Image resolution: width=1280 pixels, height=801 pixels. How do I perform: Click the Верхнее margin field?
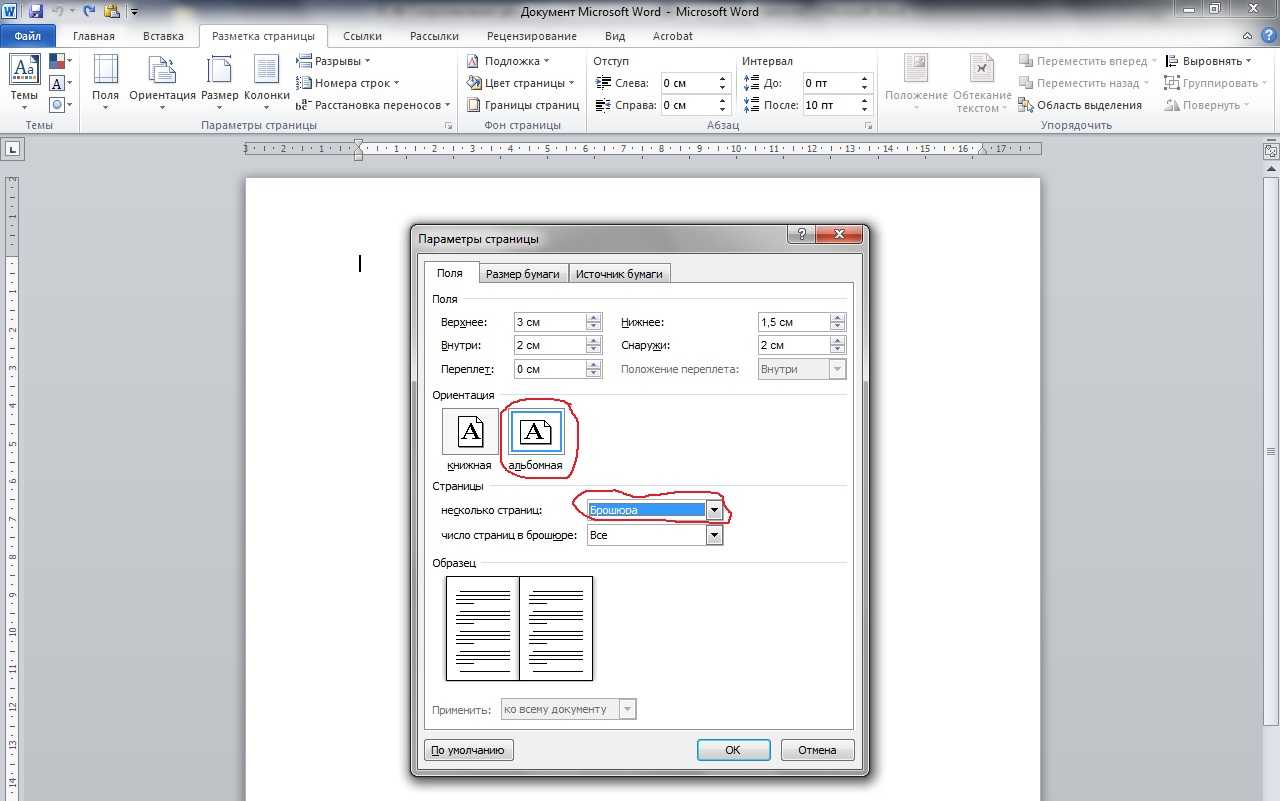pos(549,322)
